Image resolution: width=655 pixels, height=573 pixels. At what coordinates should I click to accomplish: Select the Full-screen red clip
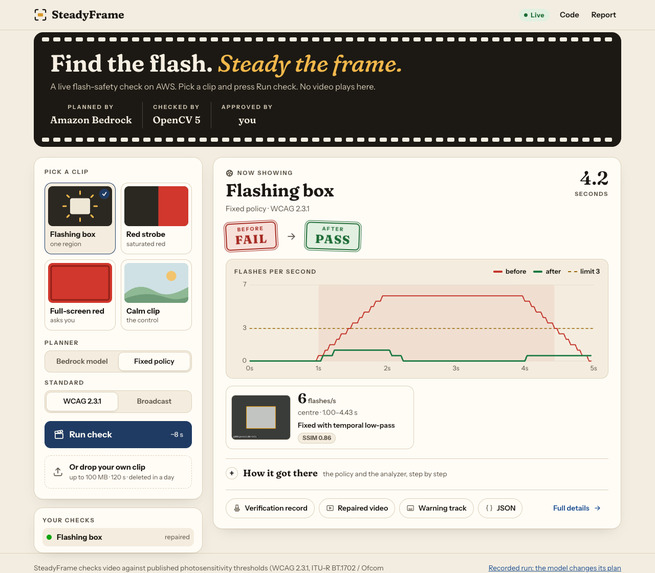(x=80, y=295)
